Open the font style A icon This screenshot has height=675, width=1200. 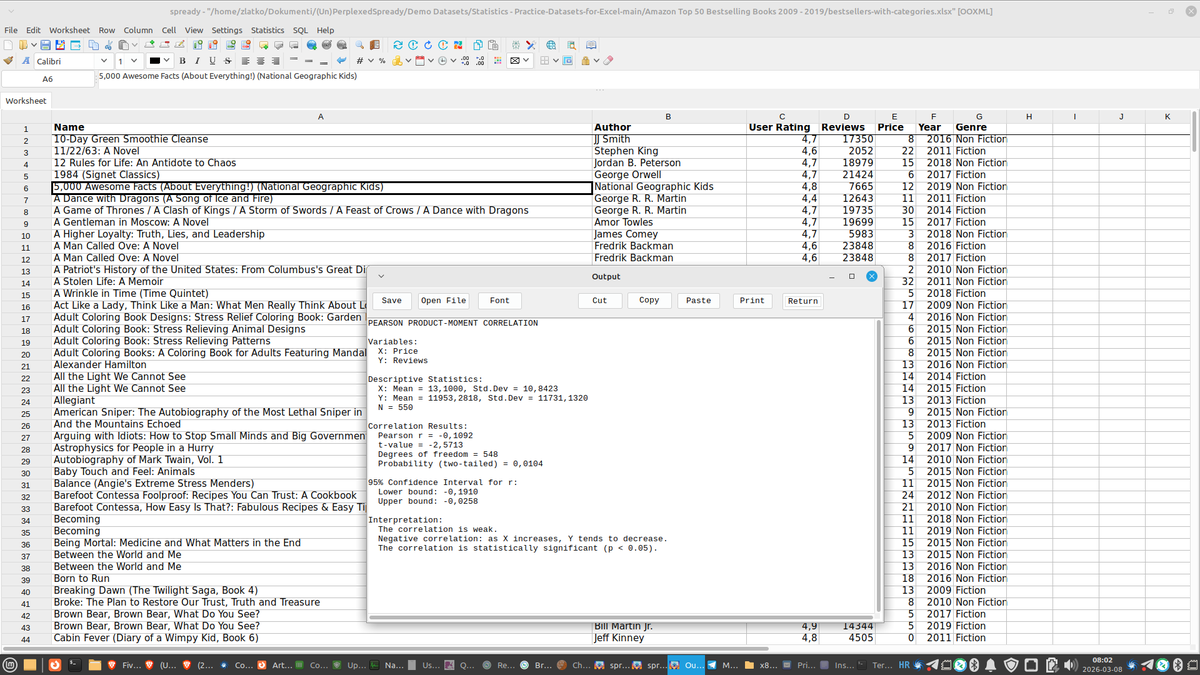pos(26,61)
